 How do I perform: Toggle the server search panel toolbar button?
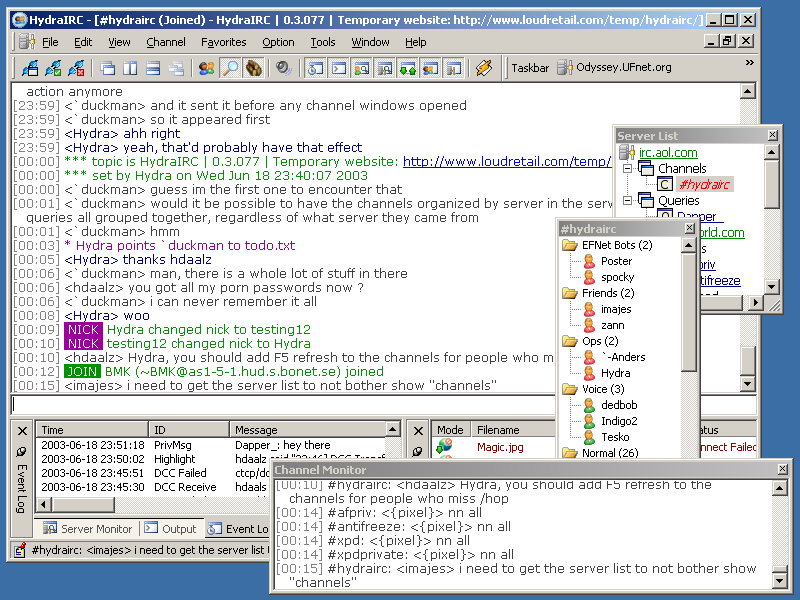[385, 68]
